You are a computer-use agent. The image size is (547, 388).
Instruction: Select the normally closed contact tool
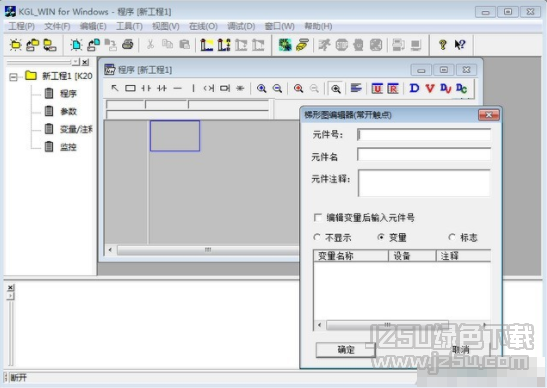[x=162, y=88]
